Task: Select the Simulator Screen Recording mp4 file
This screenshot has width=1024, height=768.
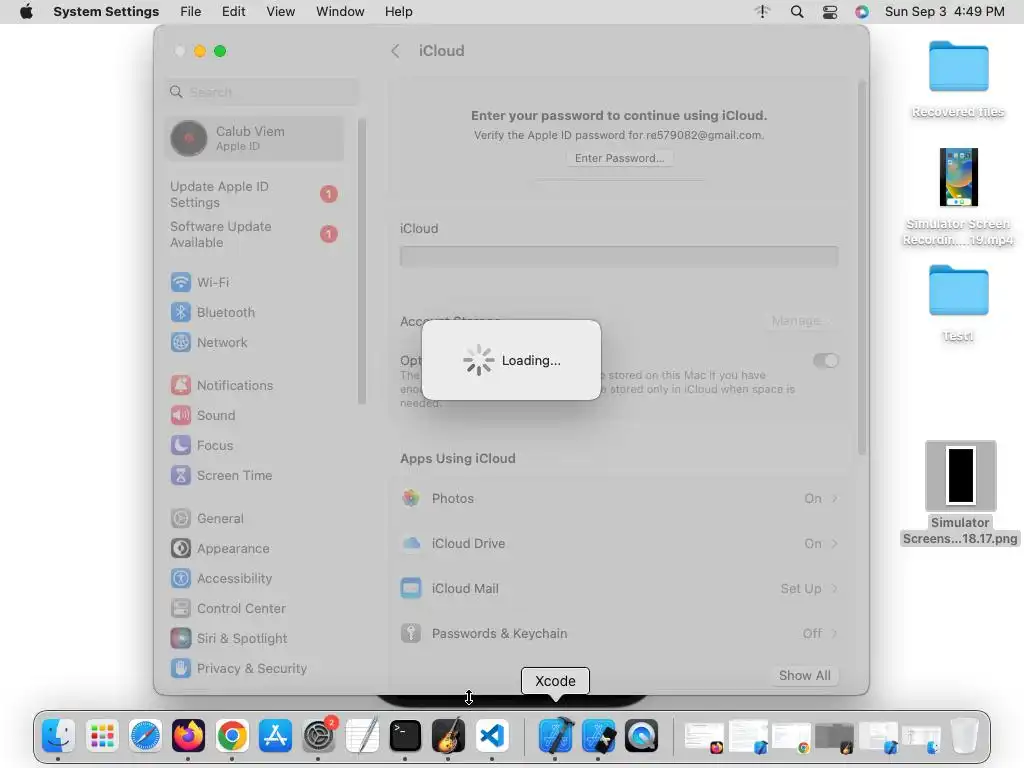Action: [x=958, y=197]
